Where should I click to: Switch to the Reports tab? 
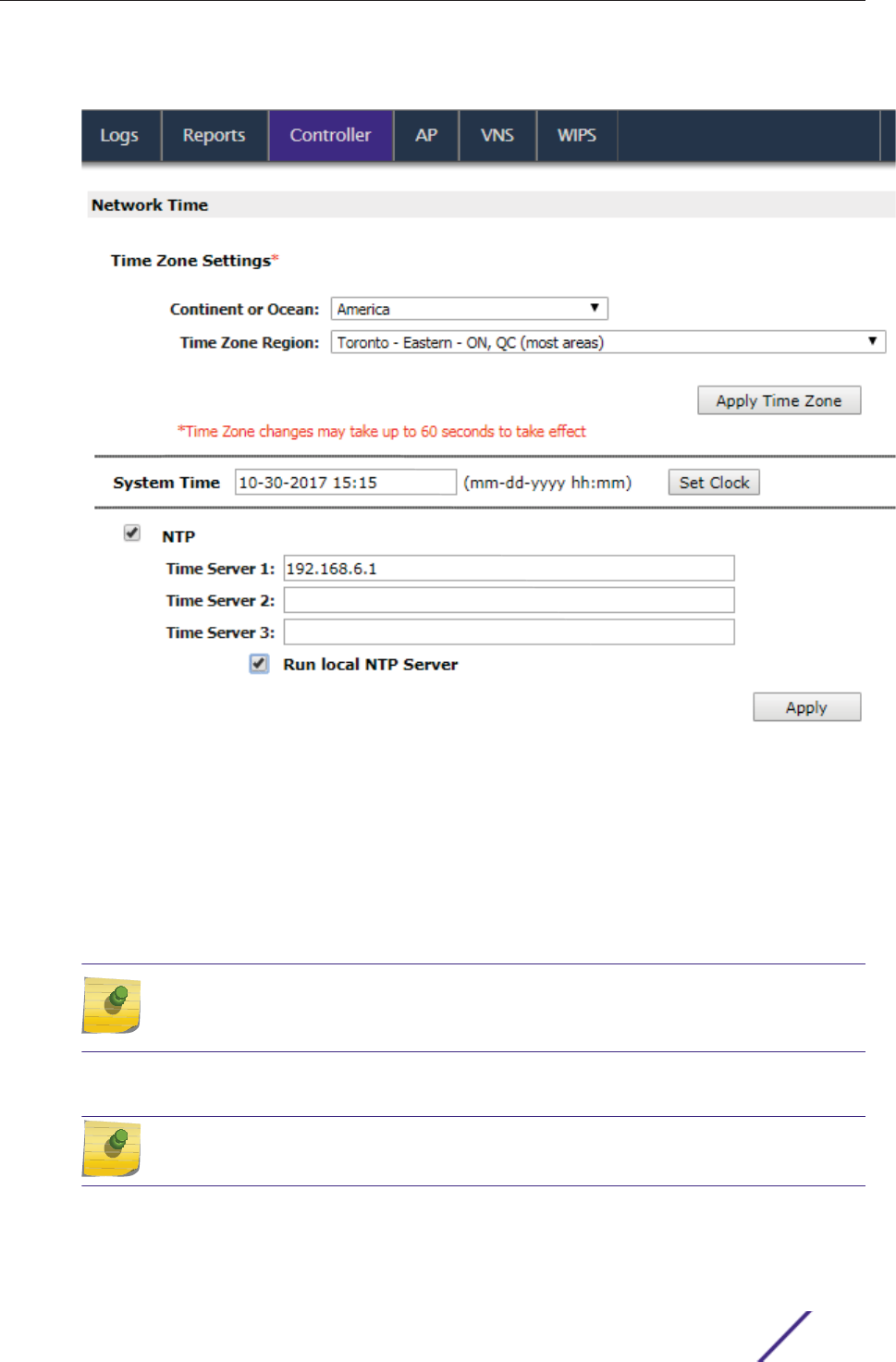click(215, 135)
